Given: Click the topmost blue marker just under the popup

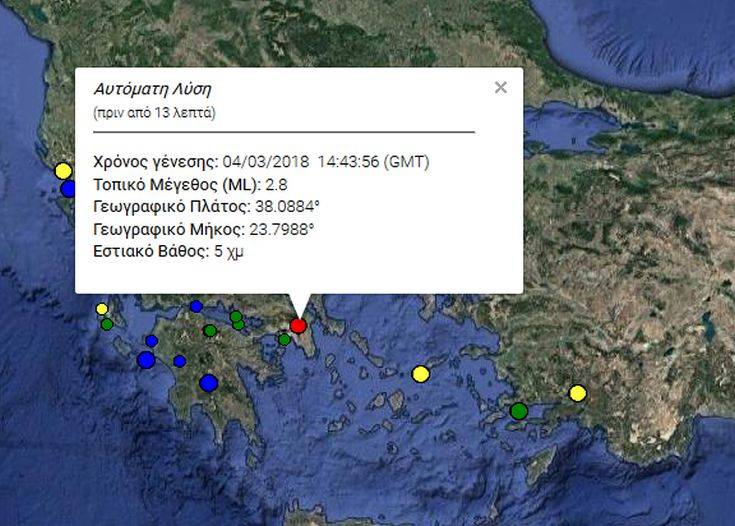Looking at the screenshot, I should point(196,306).
